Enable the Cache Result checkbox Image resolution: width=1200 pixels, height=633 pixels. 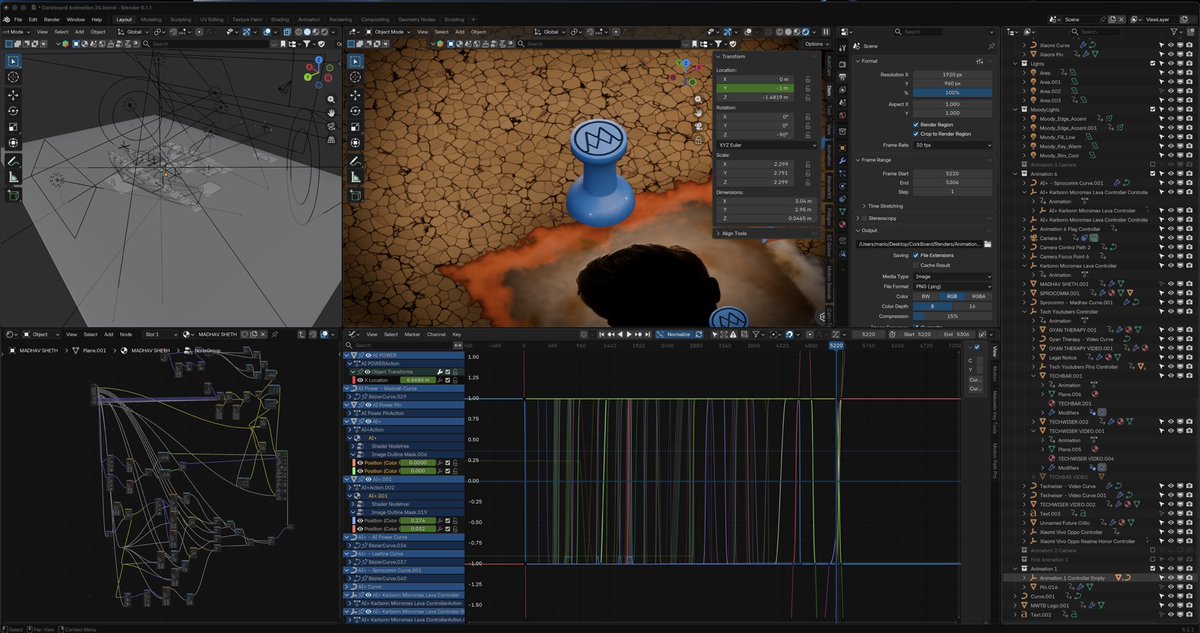tap(916, 265)
